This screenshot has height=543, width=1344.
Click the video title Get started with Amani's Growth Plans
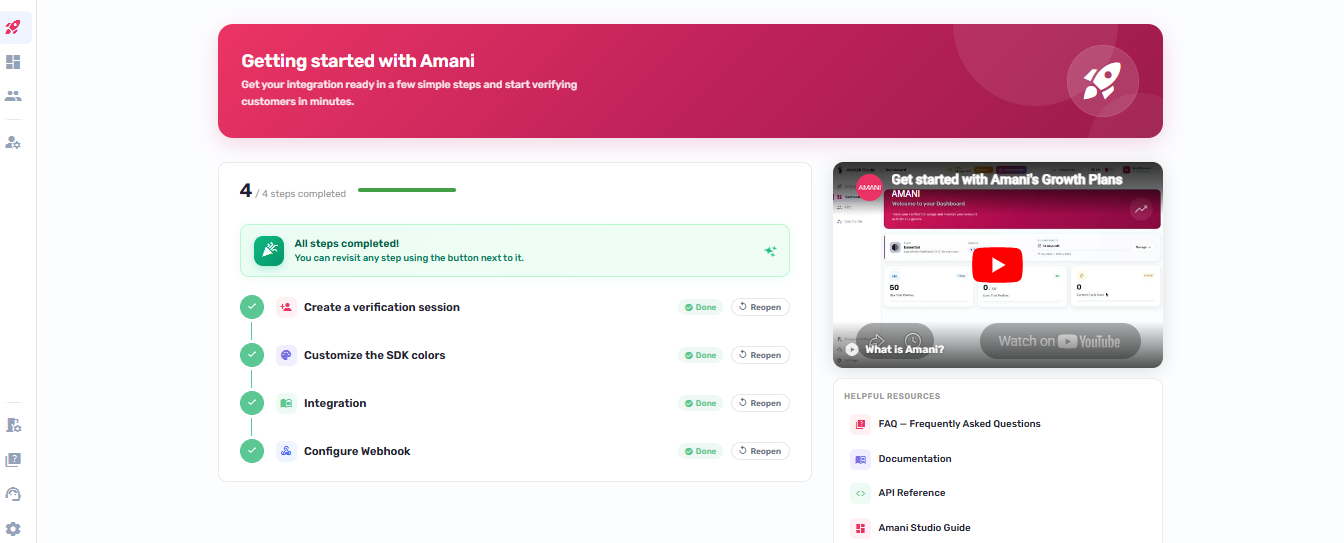point(1006,180)
